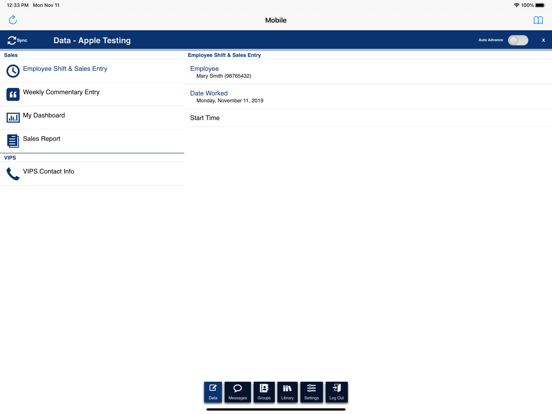This screenshot has height=414, width=552.
Task: Open My Dashboard
Action: (92, 118)
